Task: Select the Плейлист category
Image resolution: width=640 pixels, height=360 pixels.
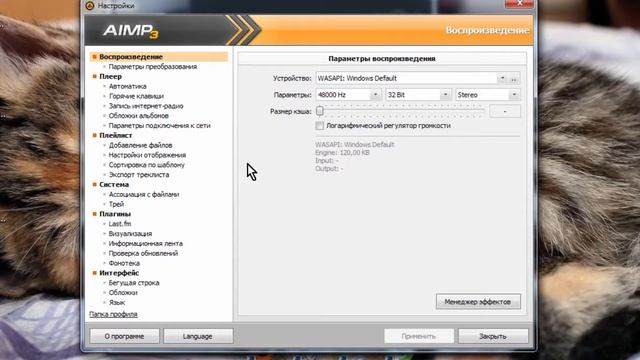Action: point(116,135)
